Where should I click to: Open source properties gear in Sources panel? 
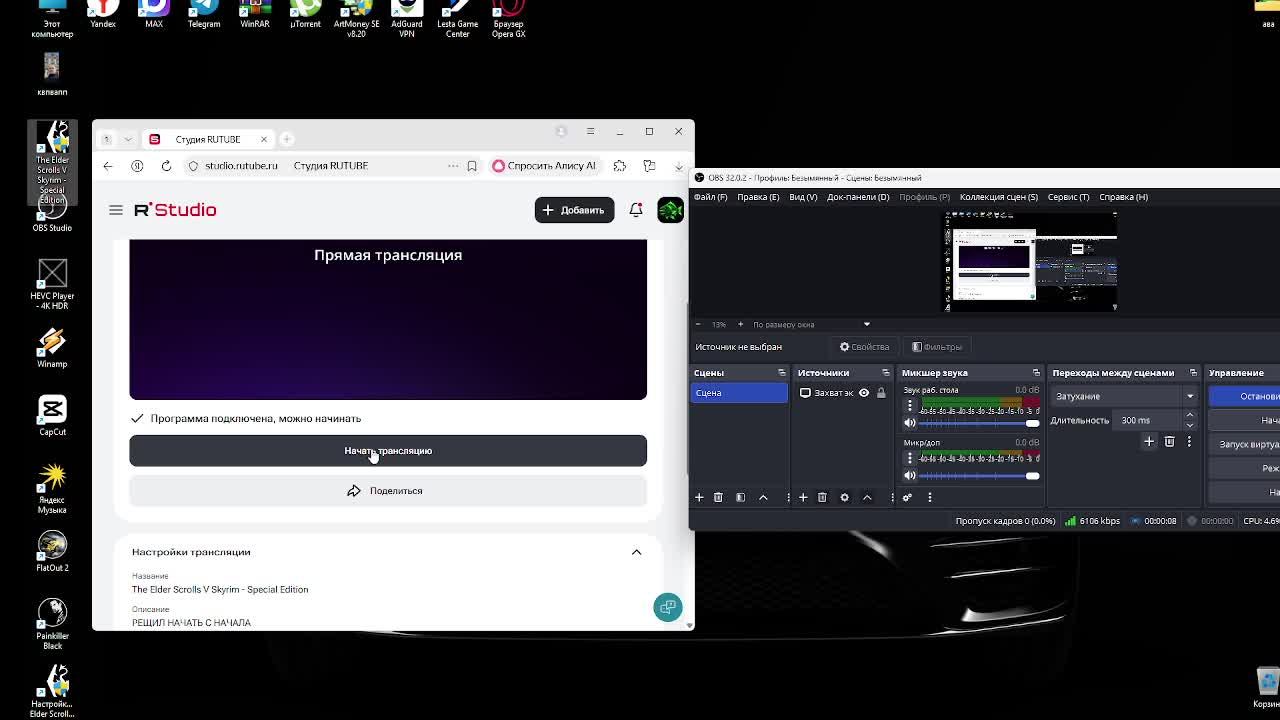tap(844, 497)
